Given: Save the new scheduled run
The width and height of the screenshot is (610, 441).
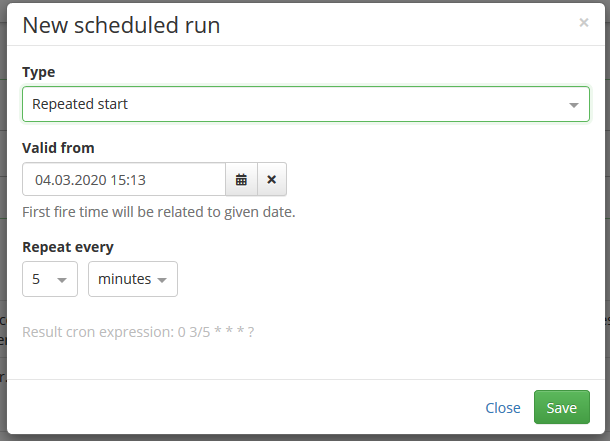Looking at the screenshot, I should (561, 407).
